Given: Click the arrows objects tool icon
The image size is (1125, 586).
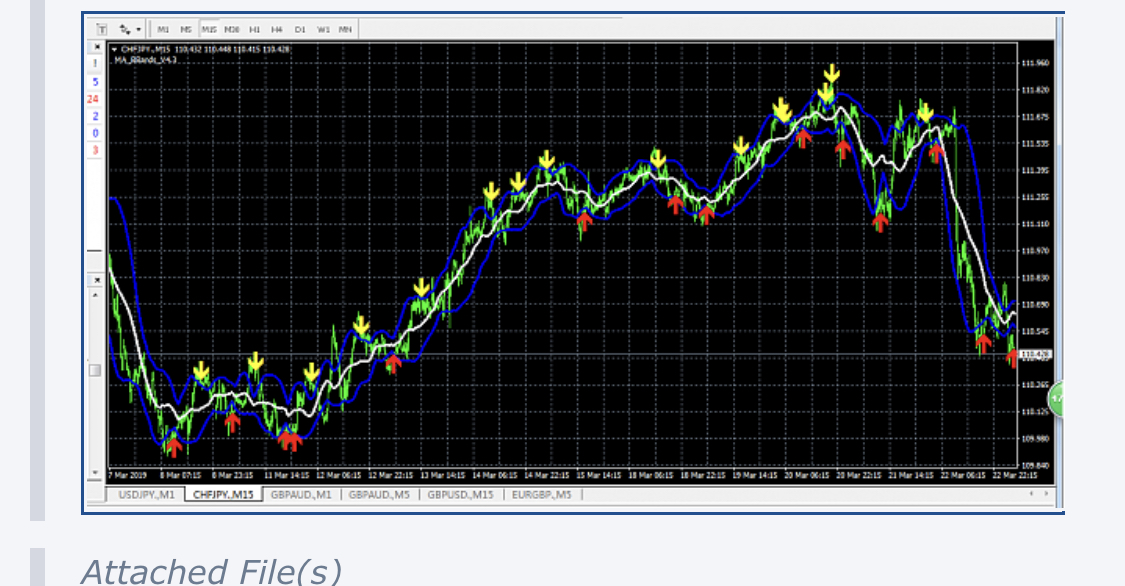Looking at the screenshot, I should click(125, 29).
